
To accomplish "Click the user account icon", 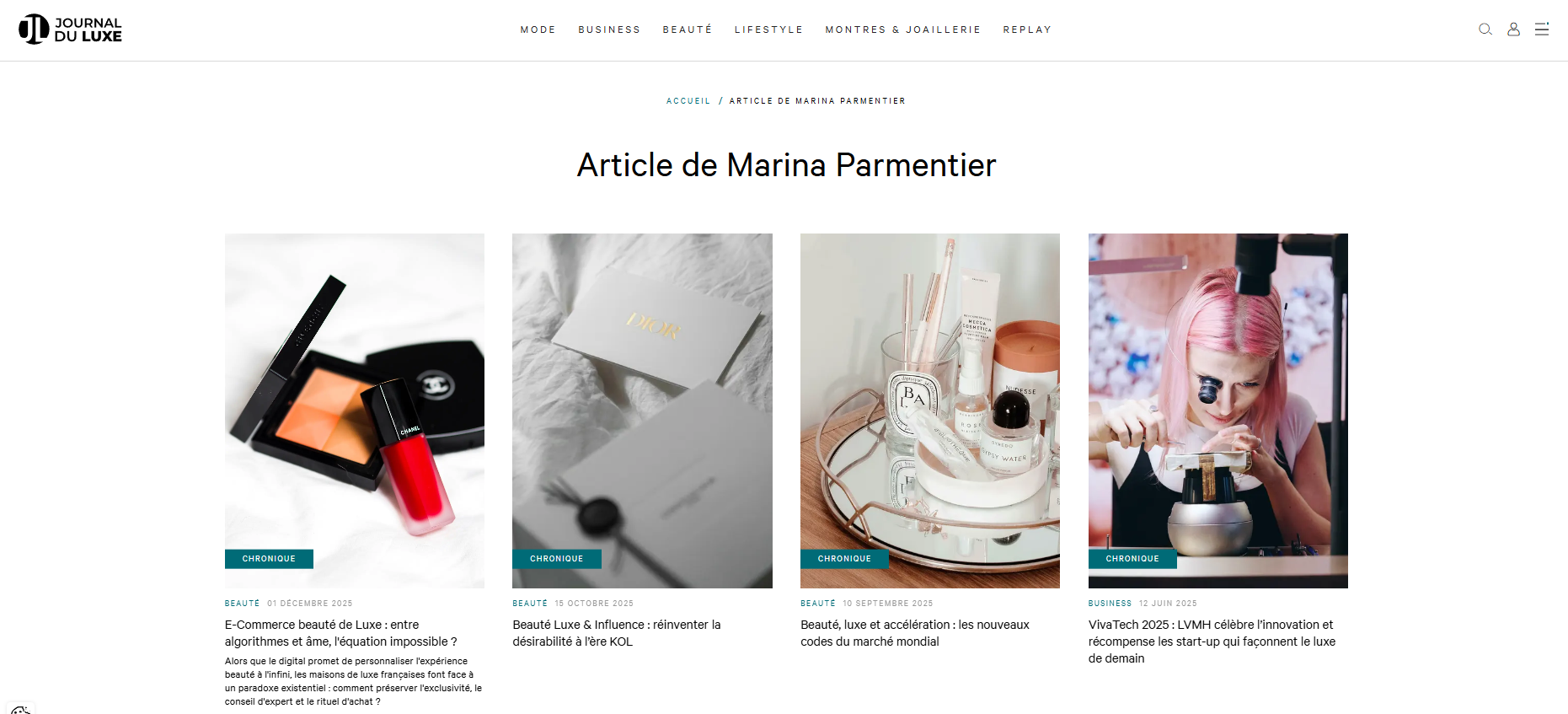I will click(1513, 30).
